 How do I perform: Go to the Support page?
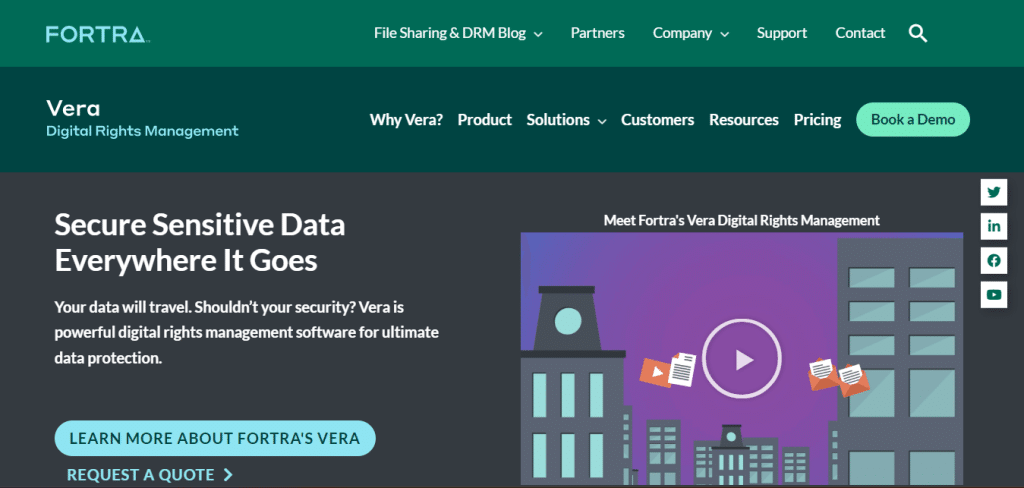(x=781, y=33)
